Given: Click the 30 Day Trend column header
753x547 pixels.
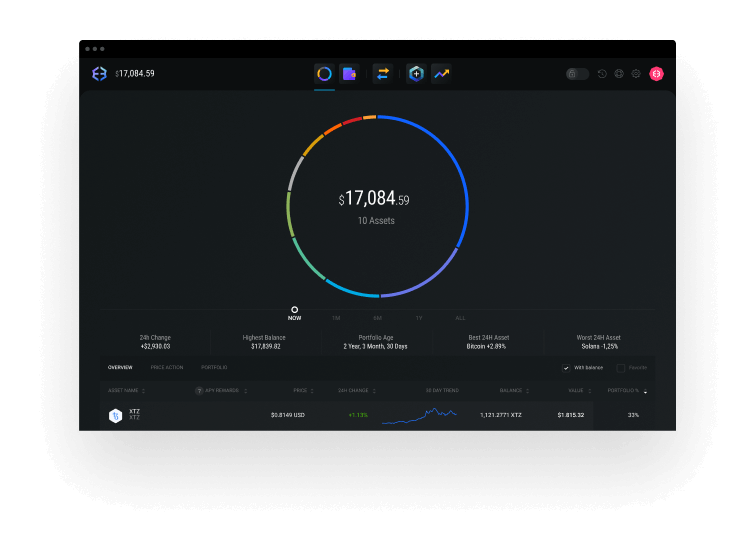Looking at the screenshot, I should point(442,391).
